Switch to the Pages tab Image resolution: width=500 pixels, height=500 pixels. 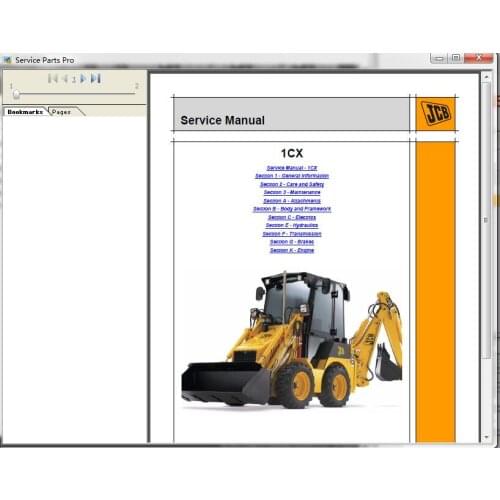tap(62, 112)
